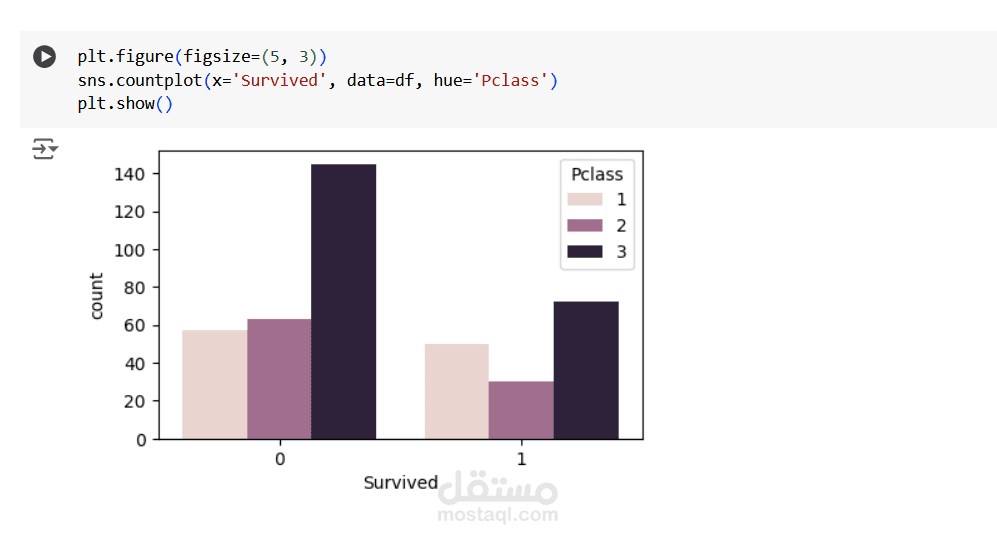Click the mostaql.com watermark text

497,516
